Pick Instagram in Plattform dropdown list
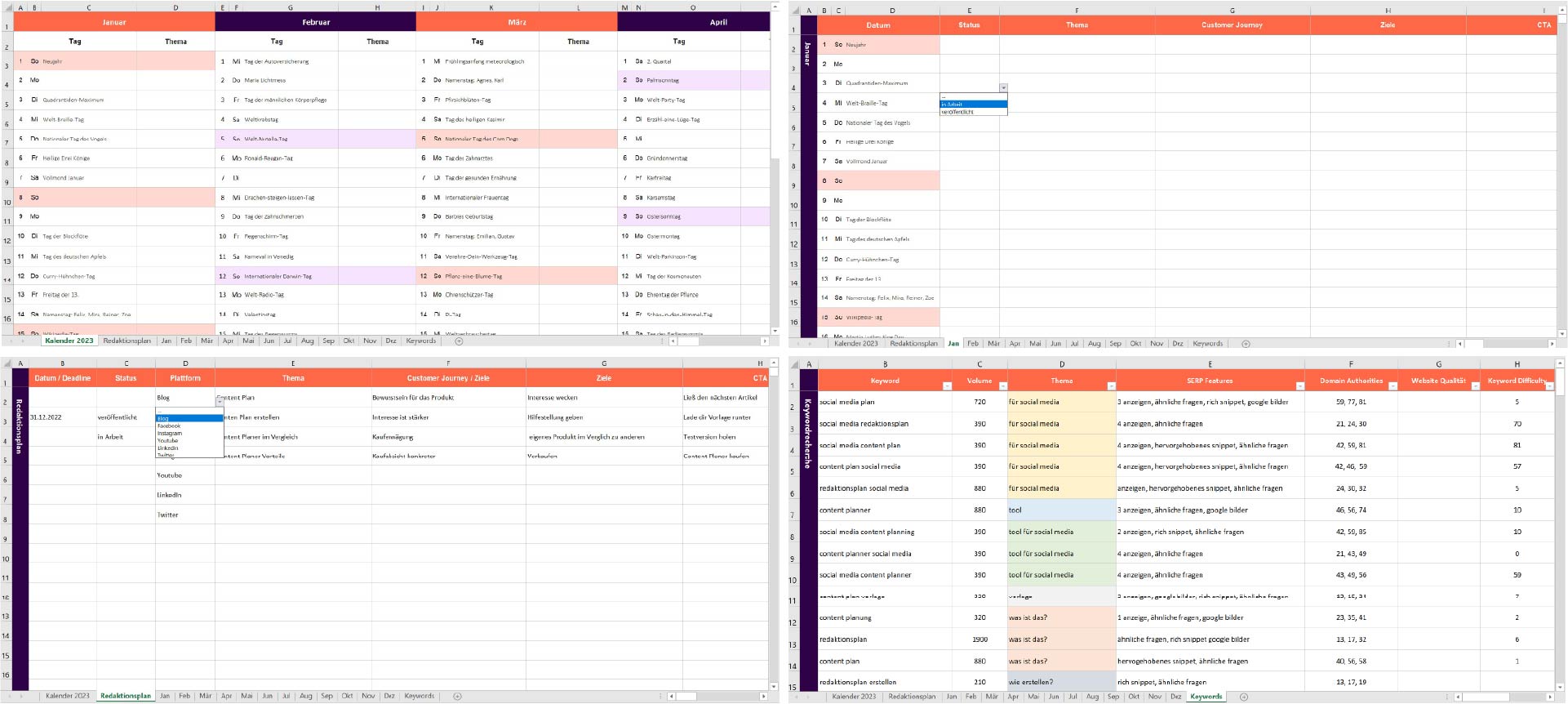Viewport: 1568px width, 704px height. click(x=189, y=433)
